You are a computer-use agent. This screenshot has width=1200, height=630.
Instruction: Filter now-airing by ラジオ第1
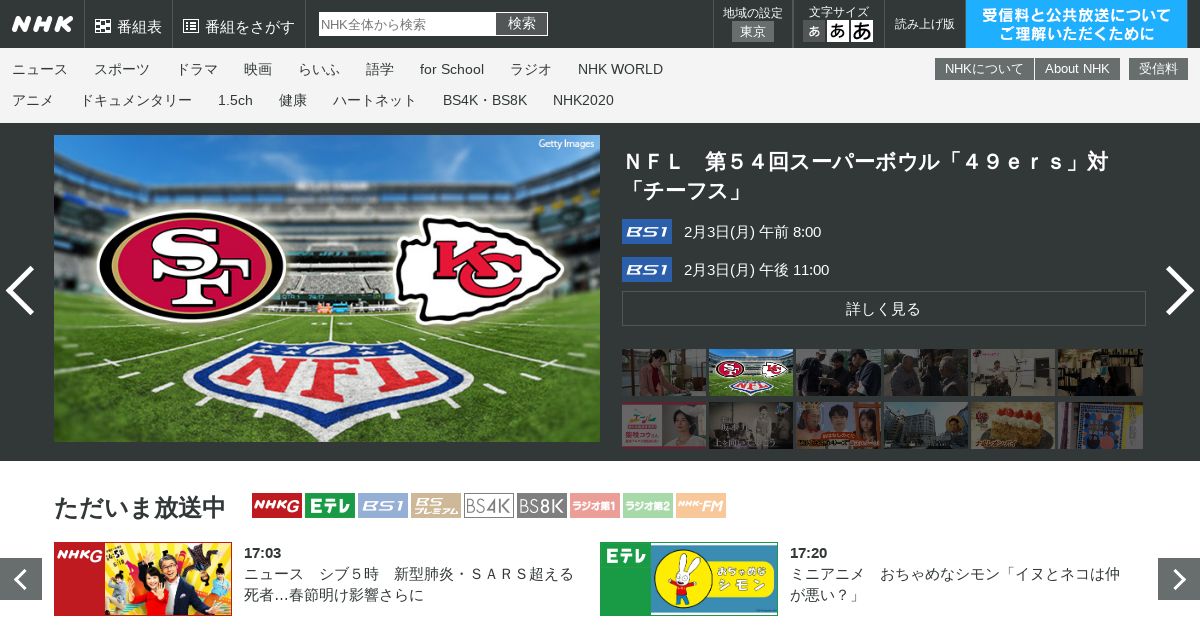point(595,506)
